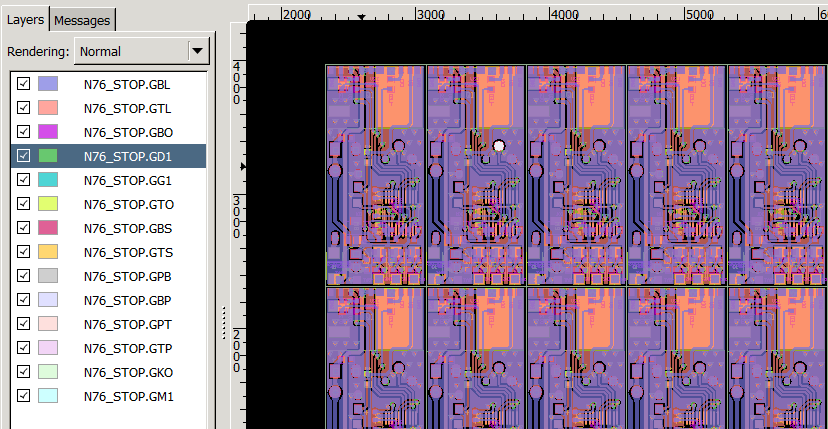Pick the N76_STOP.GTP layer name
828x429 pixels.
pos(128,348)
